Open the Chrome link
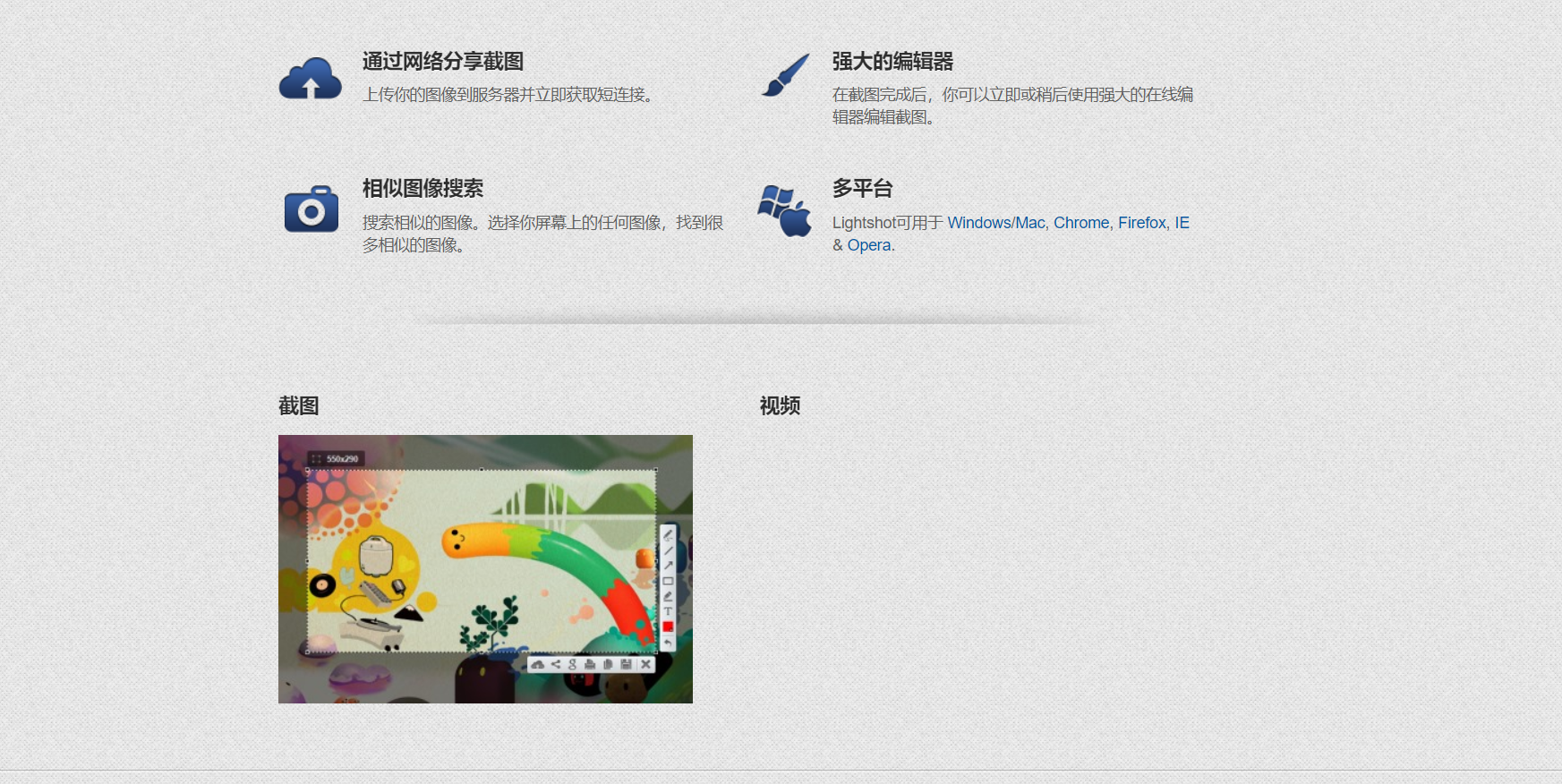 point(1080,223)
